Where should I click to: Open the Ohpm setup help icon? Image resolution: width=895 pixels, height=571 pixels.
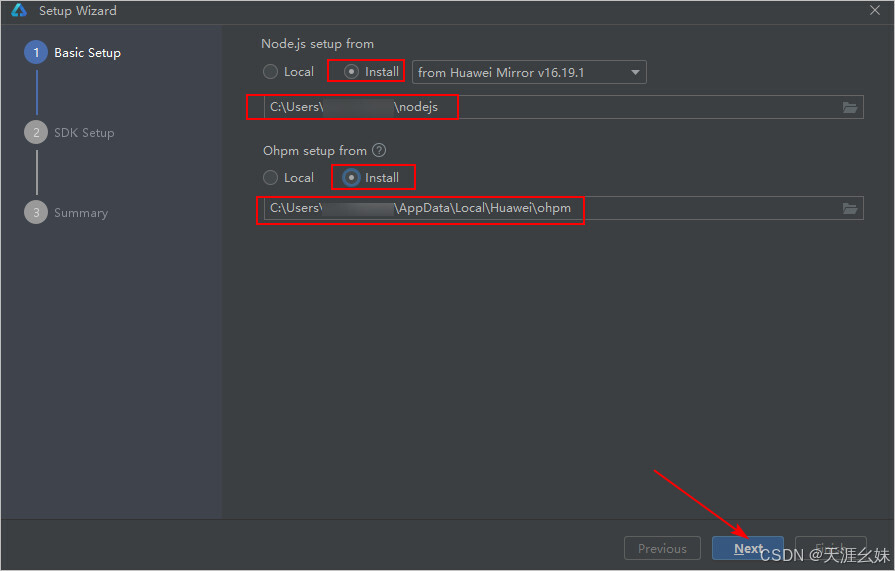click(x=379, y=150)
